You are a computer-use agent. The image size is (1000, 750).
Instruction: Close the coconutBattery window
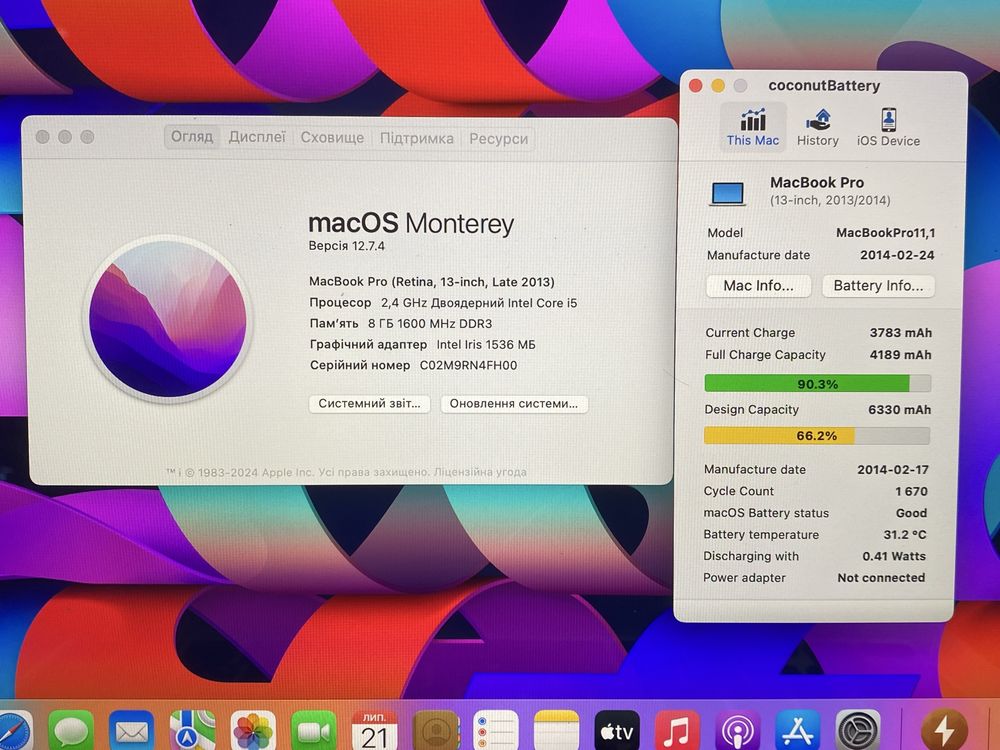coord(696,85)
